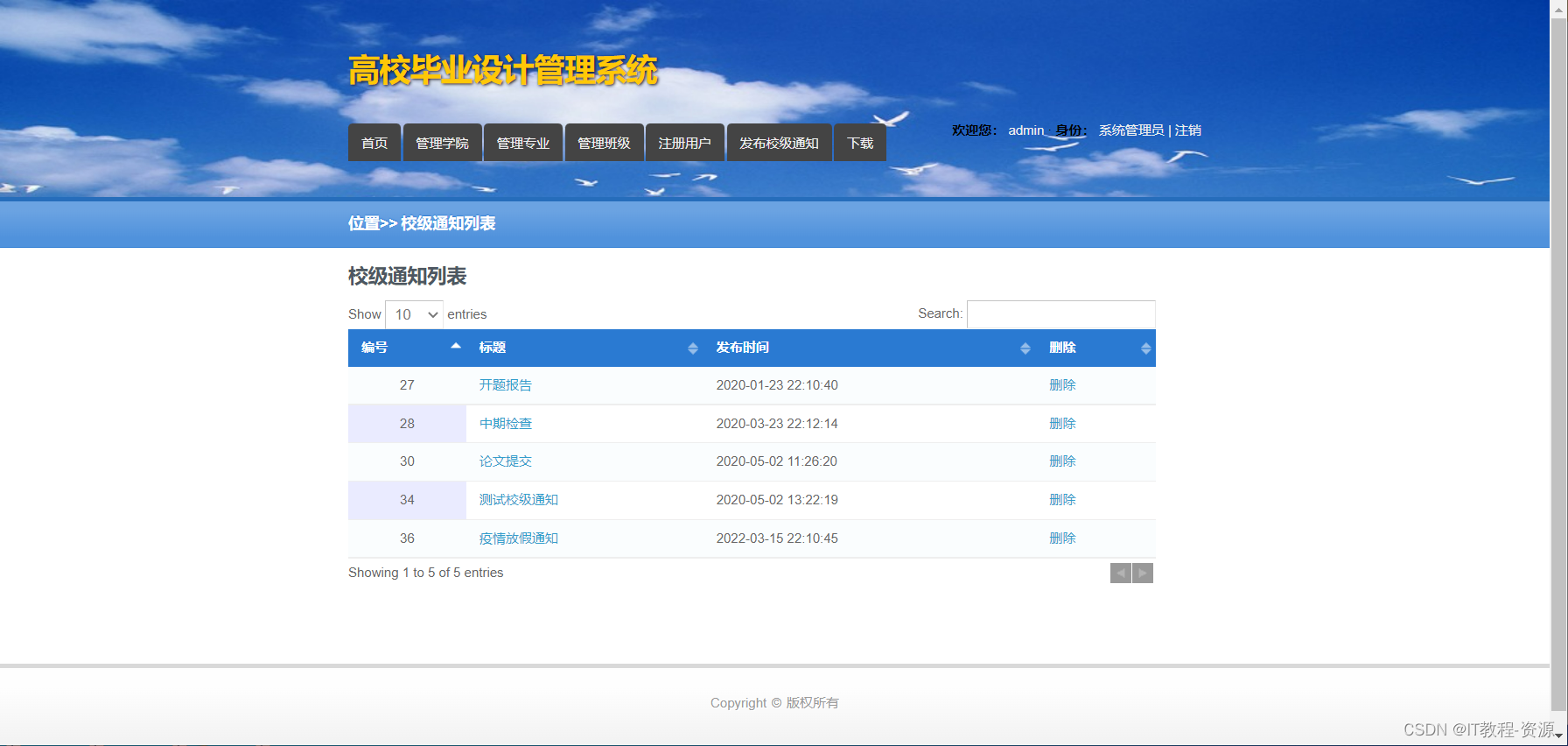Click the admin username text
Screen dimensions: 1568x746
[1025, 130]
